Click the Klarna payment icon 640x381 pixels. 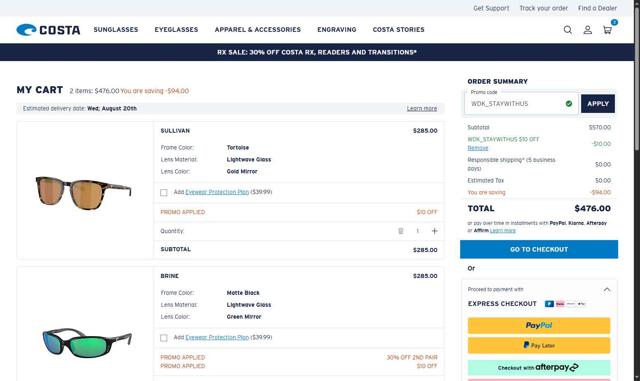click(x=560, y=304)
